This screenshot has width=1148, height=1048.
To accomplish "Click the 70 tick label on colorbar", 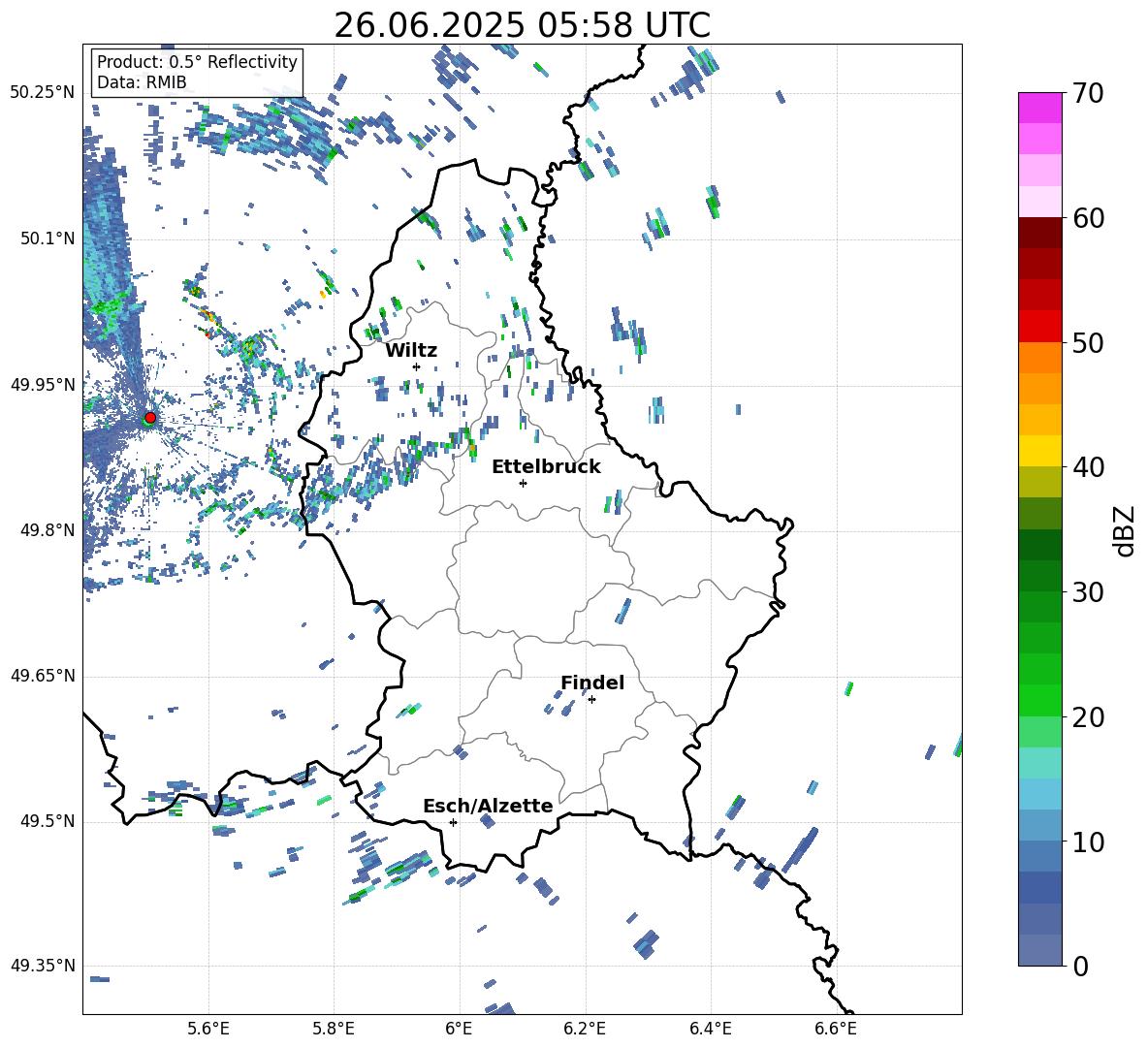I will pos(1088,93).
